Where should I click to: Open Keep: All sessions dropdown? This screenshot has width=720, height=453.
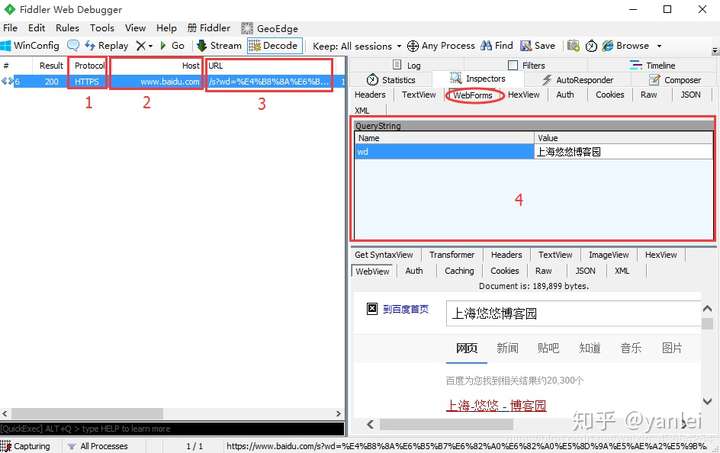click(357, 46)
